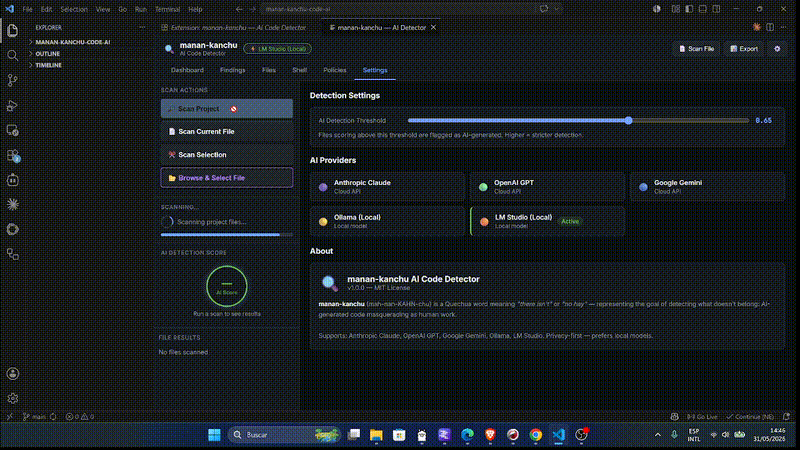The height and width of the screenshot is (450, 800).
Task: Click the manan-kanchu settings gear button
Action: 777,49
